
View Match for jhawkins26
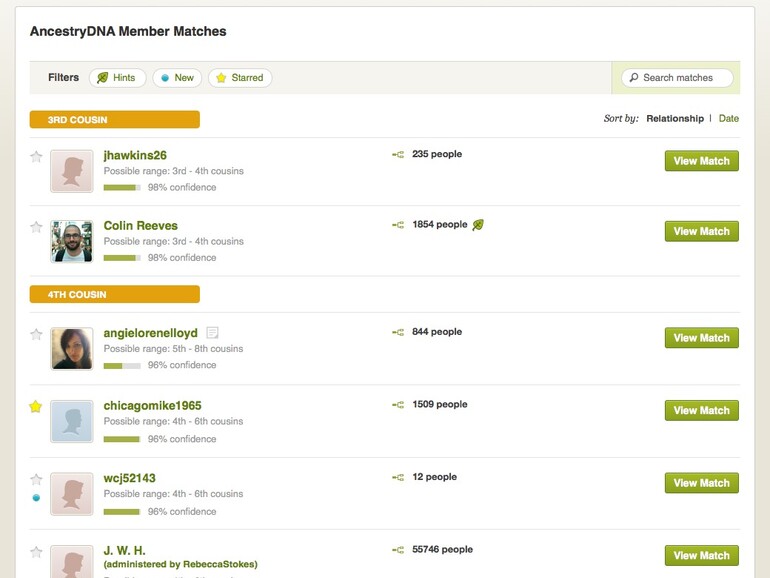coord(702,161)
